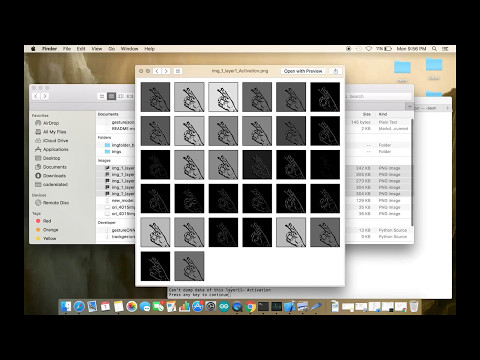
Task: Add a new tab in Finder window
Action: 409,106
